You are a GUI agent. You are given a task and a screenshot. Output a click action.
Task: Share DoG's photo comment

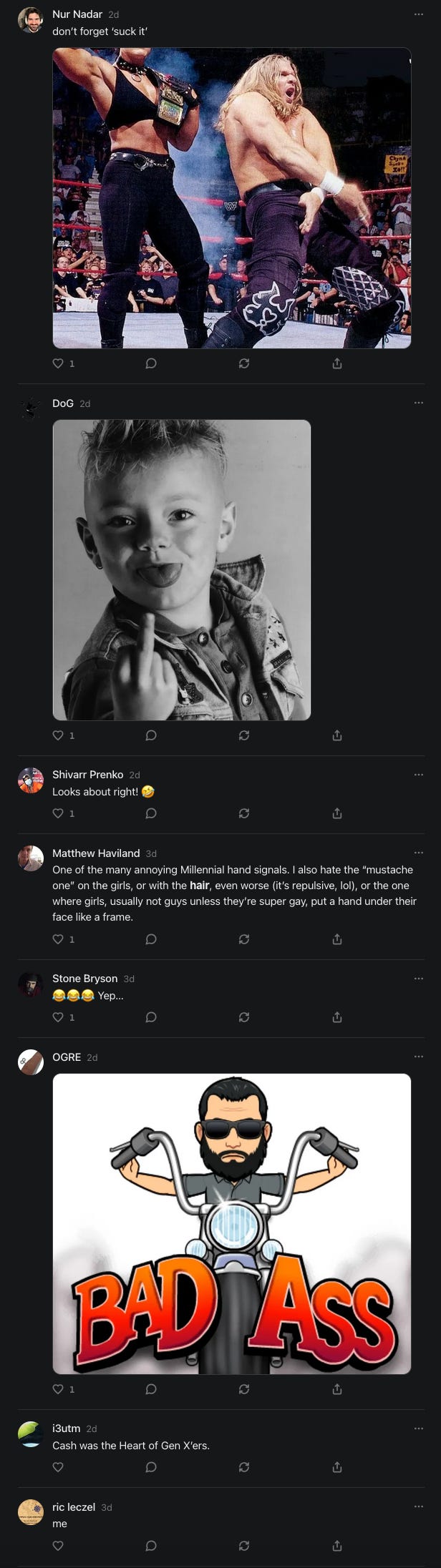(337, 735)
